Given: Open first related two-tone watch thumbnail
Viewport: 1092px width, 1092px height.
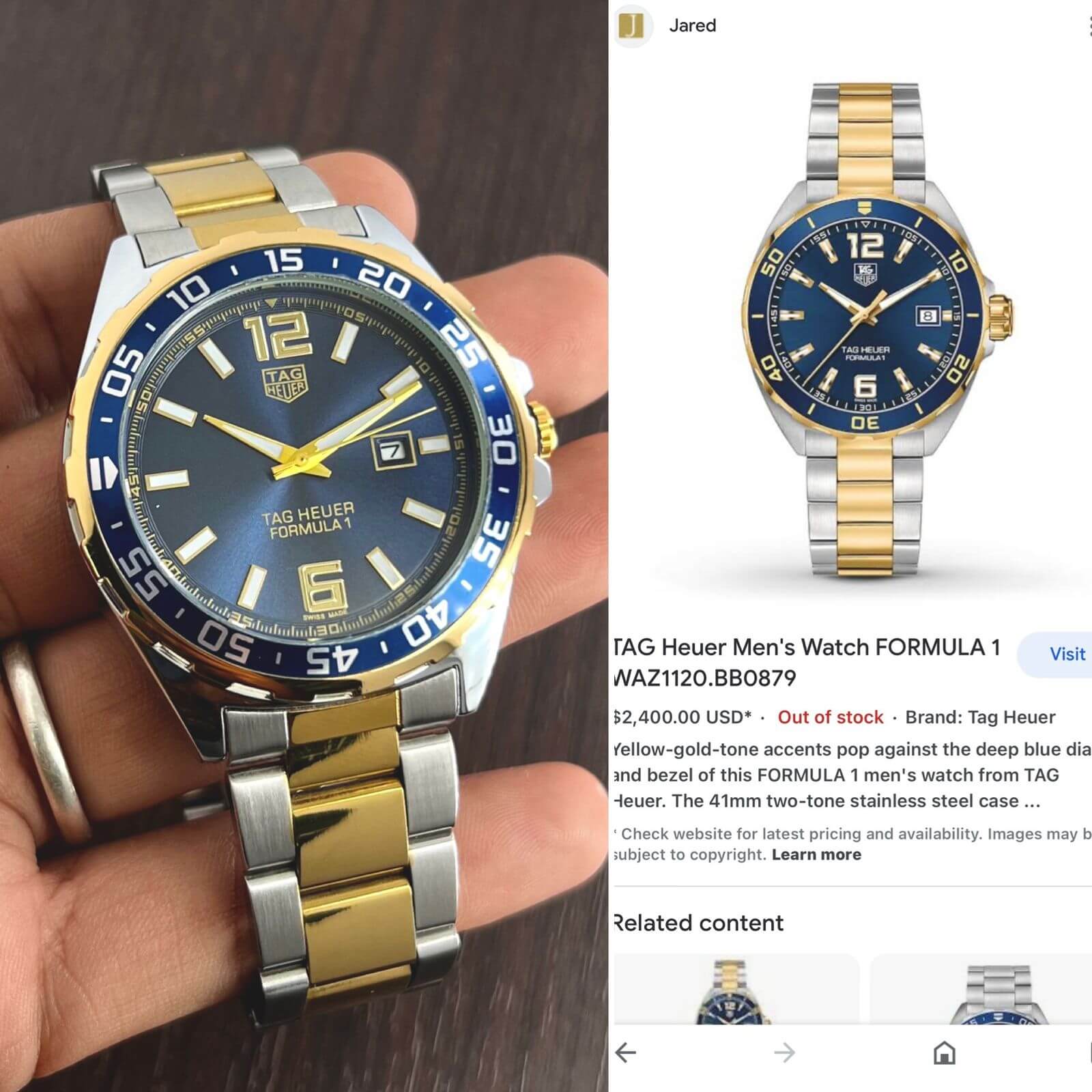Looking at the screenshot, I should pyautogui.click(x=736, y=990).
